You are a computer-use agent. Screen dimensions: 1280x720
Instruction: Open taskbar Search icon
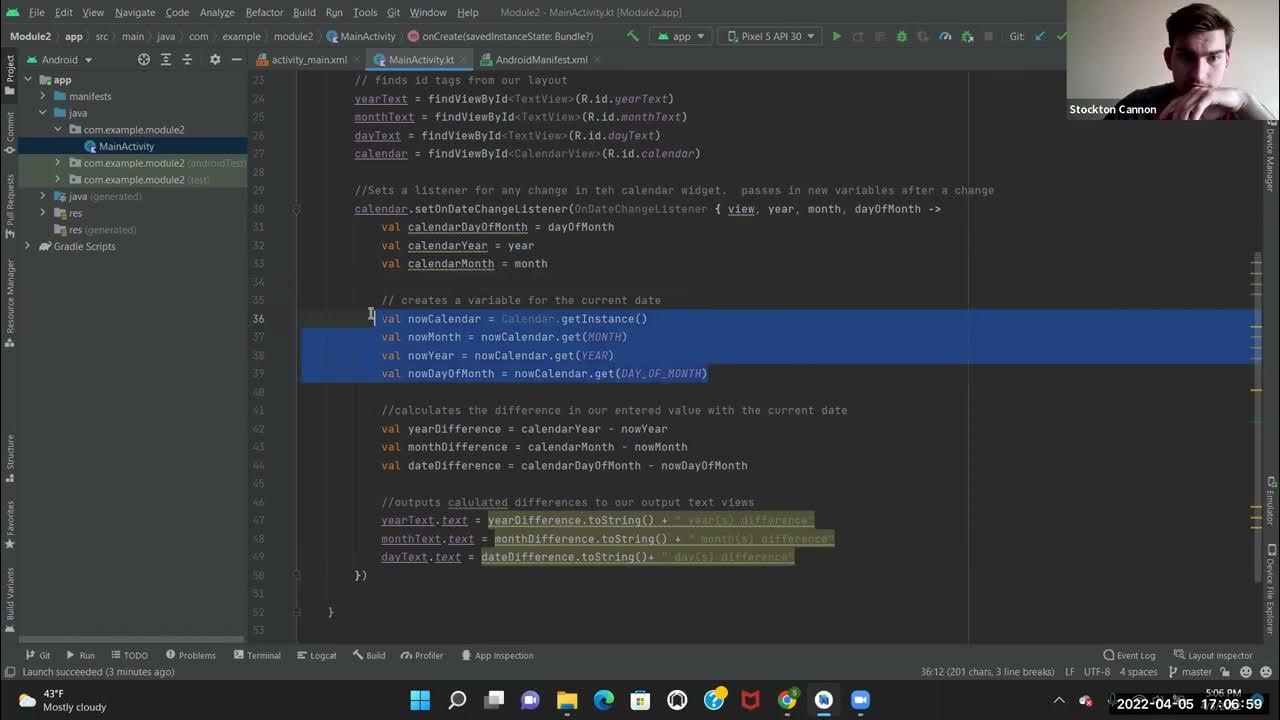click(457, 700)
